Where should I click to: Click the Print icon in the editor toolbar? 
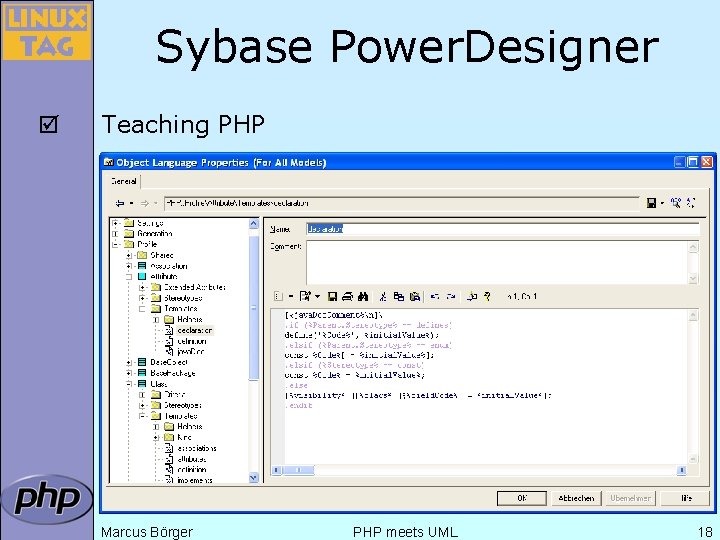pyautogui.click(x=348, y=297)
